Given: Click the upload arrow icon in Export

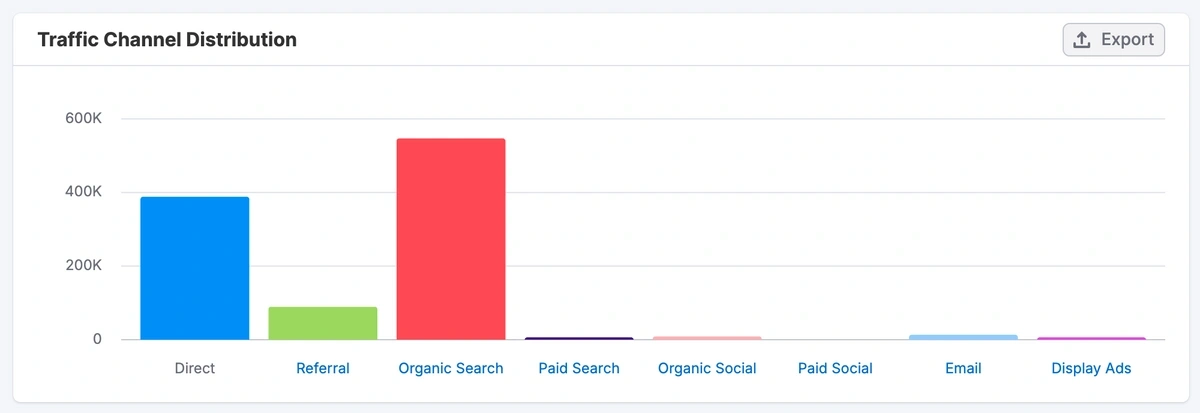Looking at the screenshot, I should point(1082,40).
